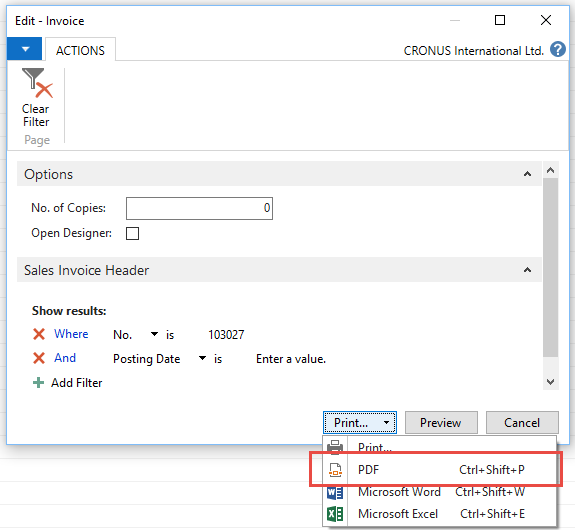This screenshot has width=575, height=530.
Task: Select the Microsoft Excel icon entry
Action: [x=335, y=514]
